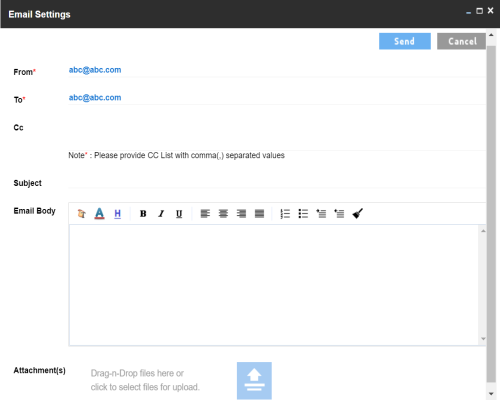500x400 pixels.
Task: Toggle bold formatting in email body
Action: [x=143, y=213]
